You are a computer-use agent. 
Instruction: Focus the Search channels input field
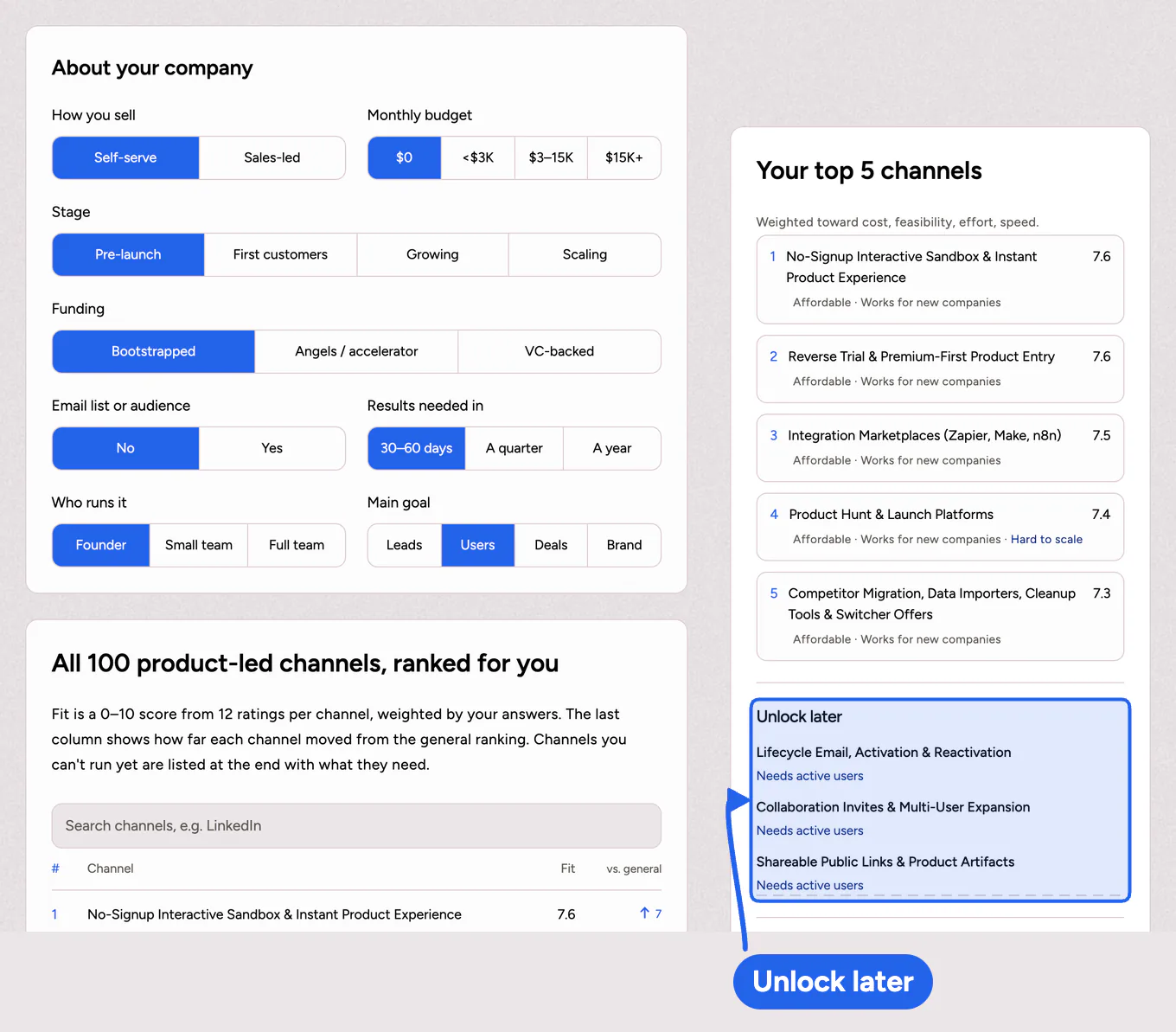coord(356,826)
